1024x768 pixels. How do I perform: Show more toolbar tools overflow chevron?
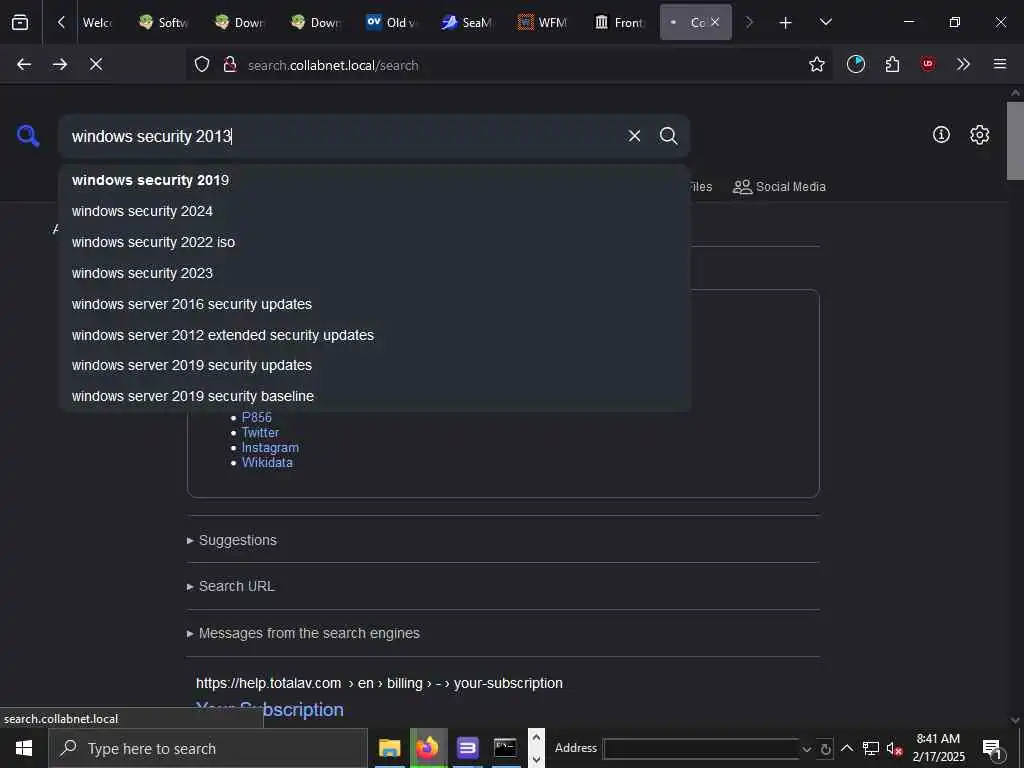pos(963,64)
